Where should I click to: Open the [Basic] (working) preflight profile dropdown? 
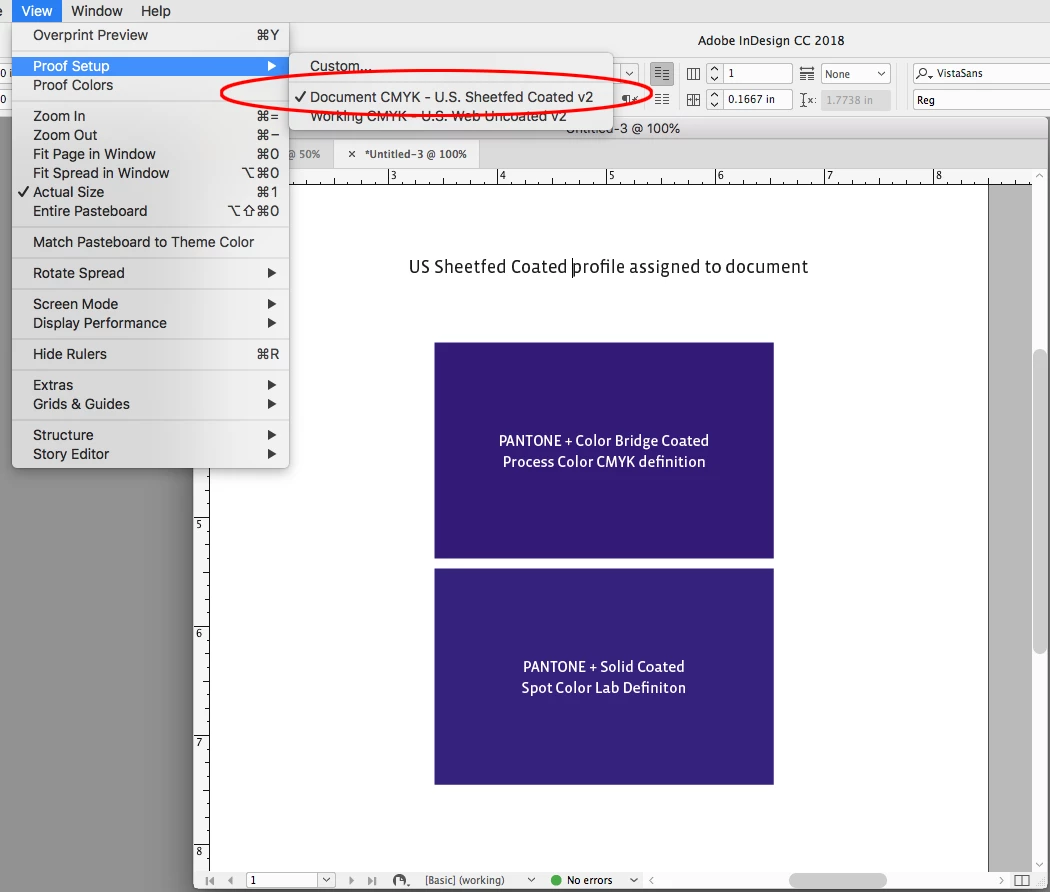pyautogui.click(x=531, y=880)
